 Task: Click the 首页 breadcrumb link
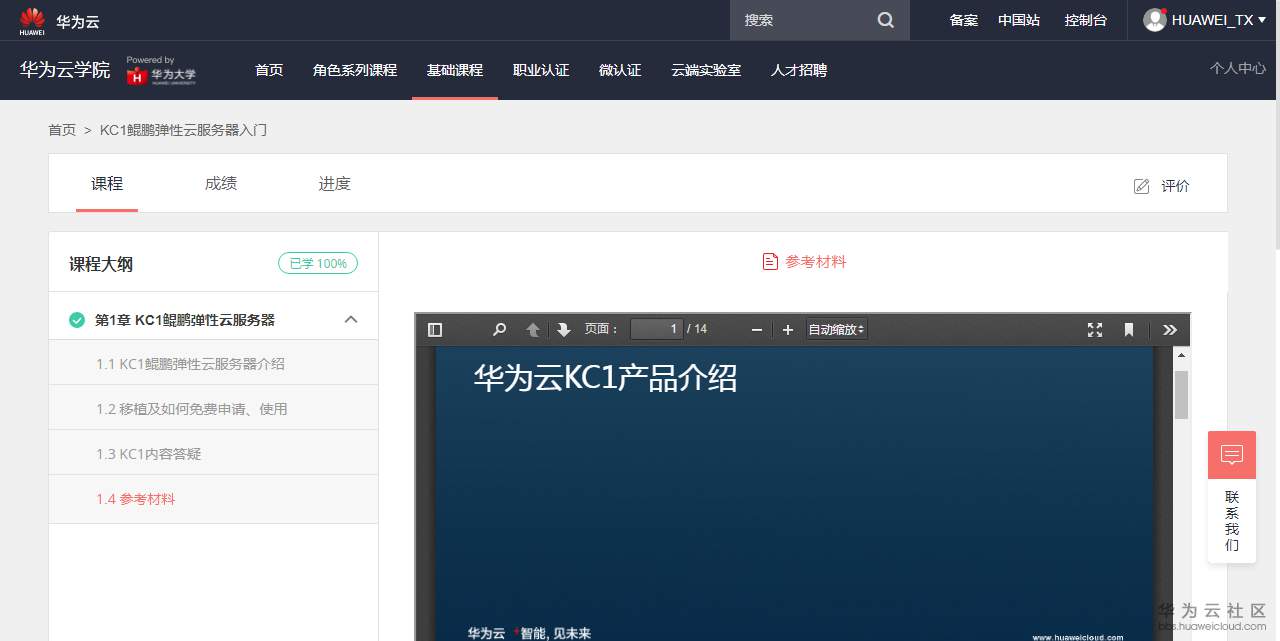tap(62, 130)
